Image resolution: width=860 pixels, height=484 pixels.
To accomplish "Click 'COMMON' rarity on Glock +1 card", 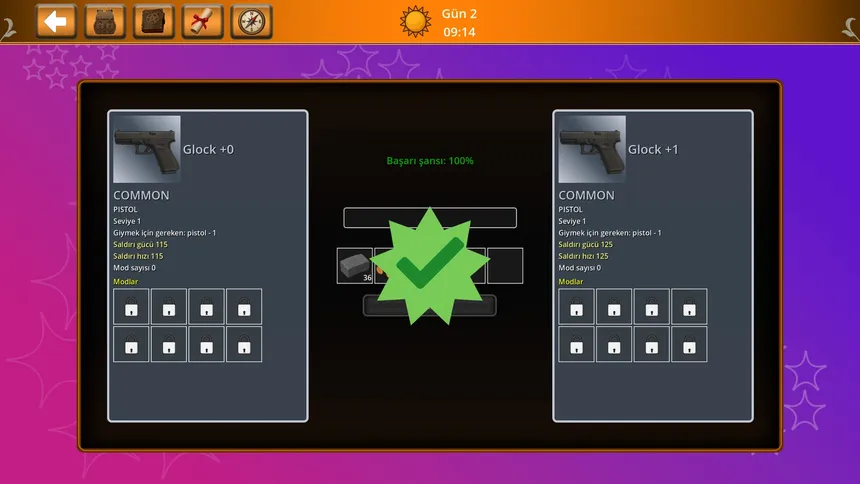I will coord(587,195).
